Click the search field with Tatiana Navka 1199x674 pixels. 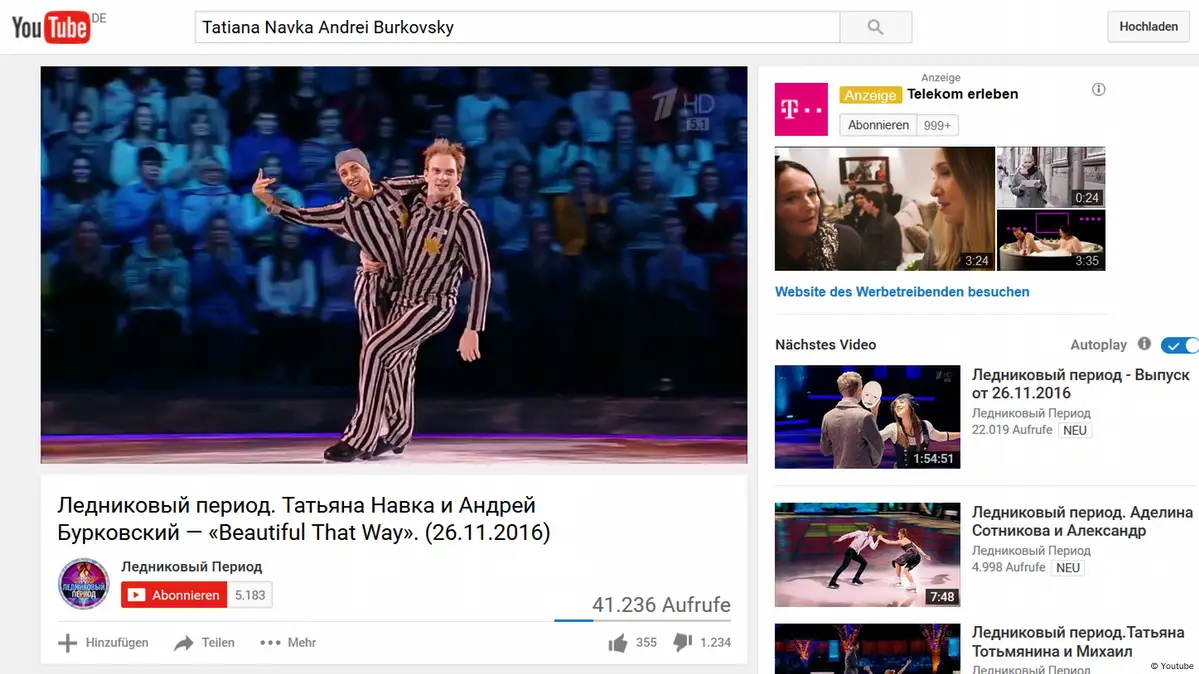(516, 27)
